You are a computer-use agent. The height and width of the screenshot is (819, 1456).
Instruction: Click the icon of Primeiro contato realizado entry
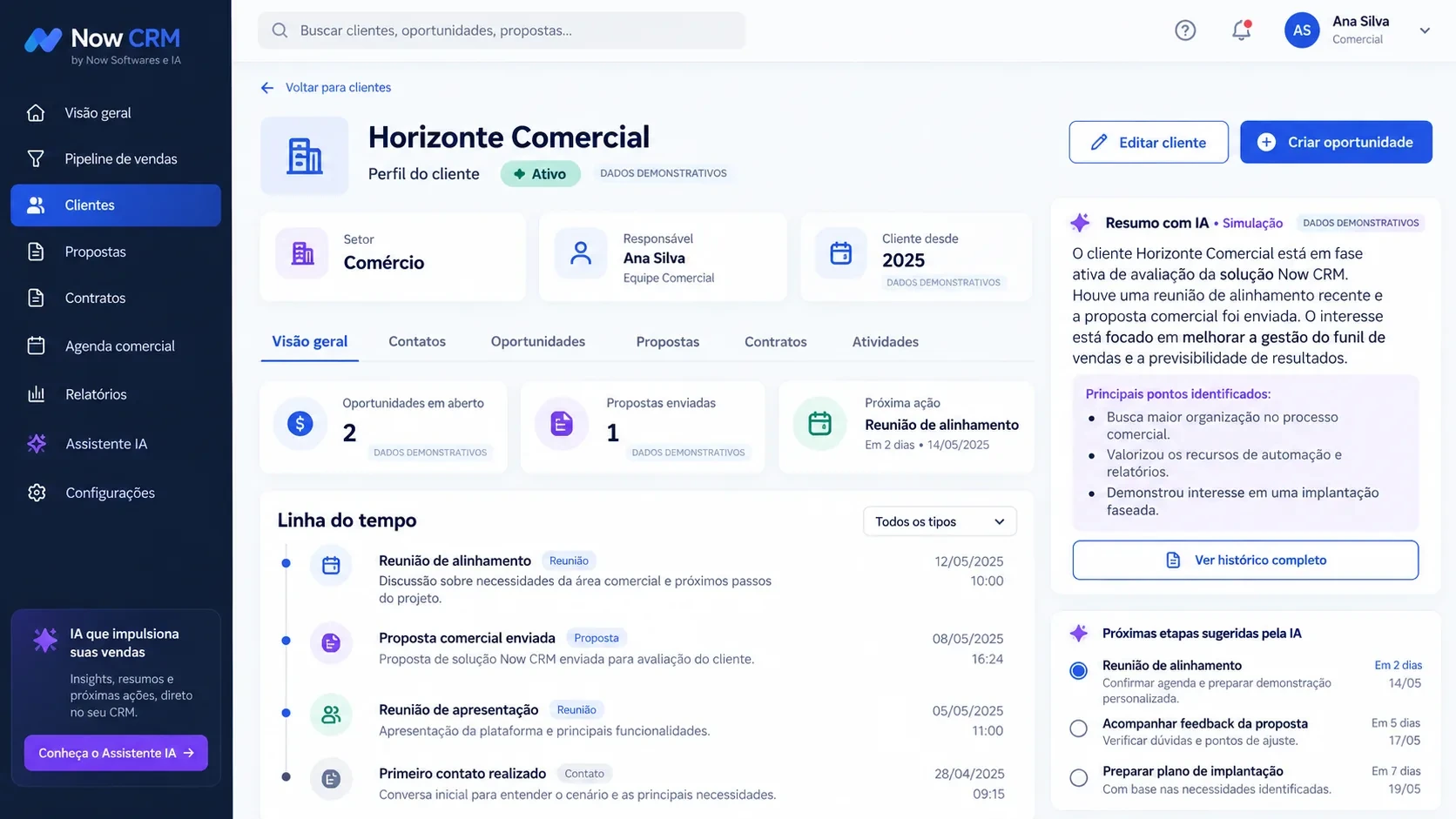(x=331, y=779)
